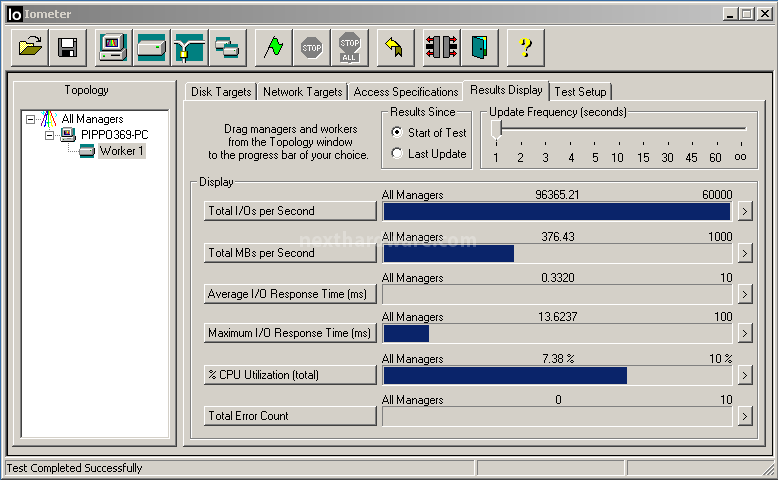778x480 pixels.
Task: Duplicate the selected worker
Action: click(228, 48)
